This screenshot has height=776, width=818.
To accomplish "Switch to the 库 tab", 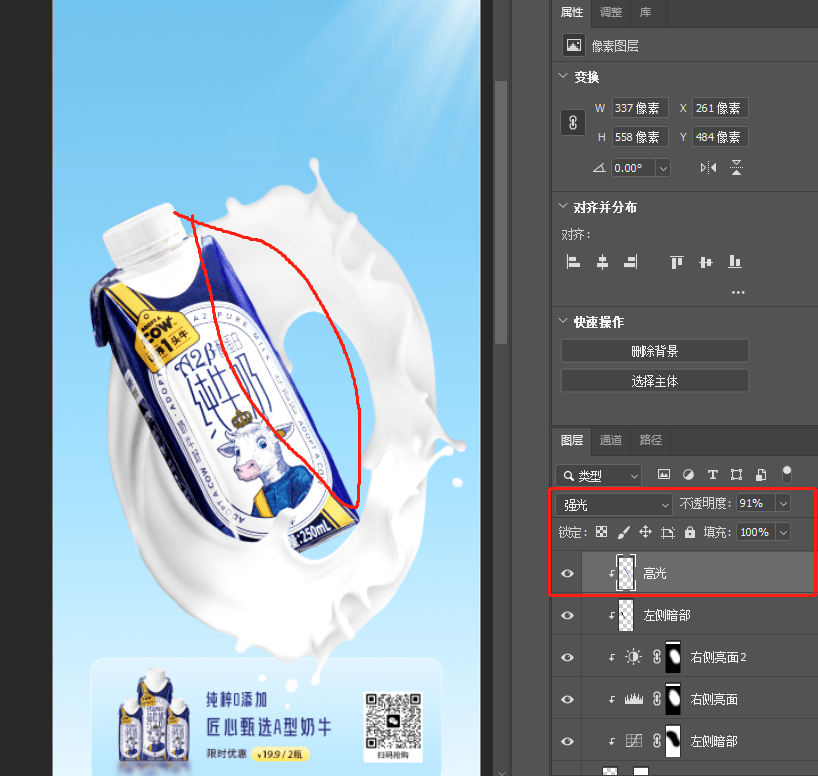I will tap(645, 12).
